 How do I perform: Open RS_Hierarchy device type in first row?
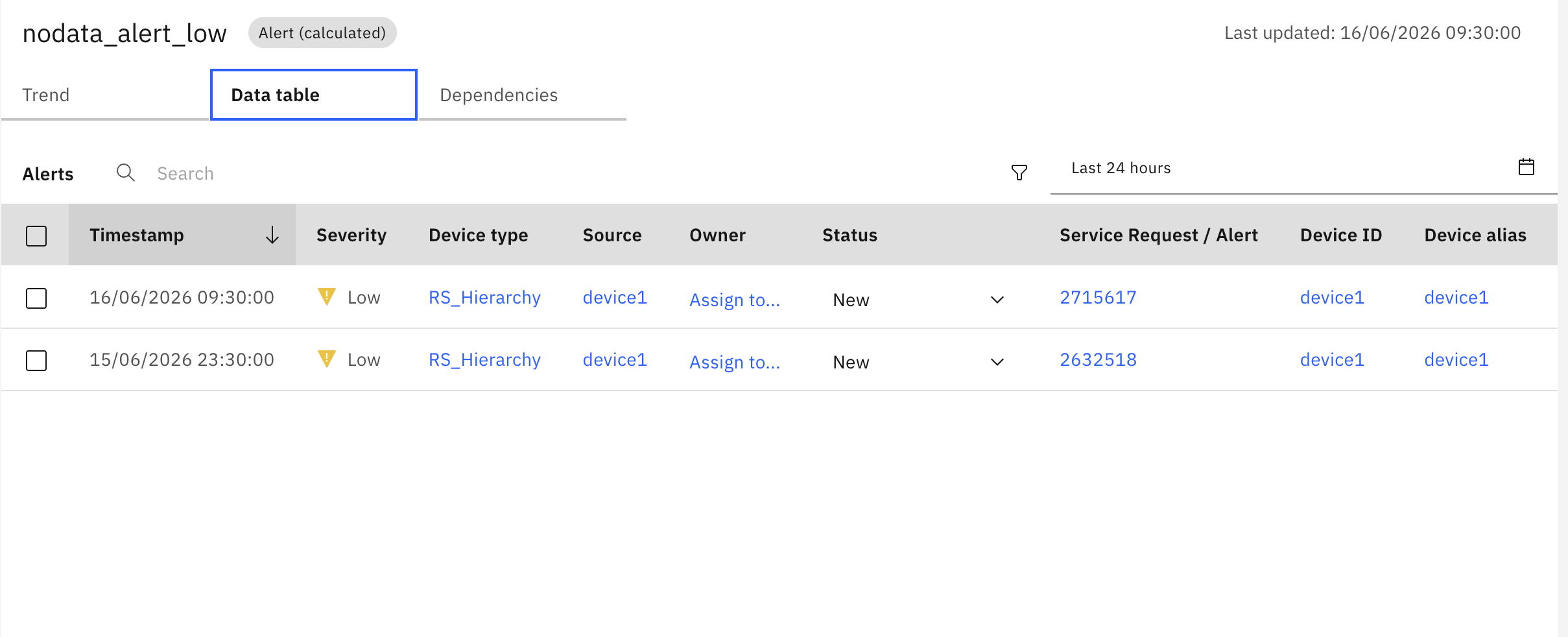tap(484, 297)
